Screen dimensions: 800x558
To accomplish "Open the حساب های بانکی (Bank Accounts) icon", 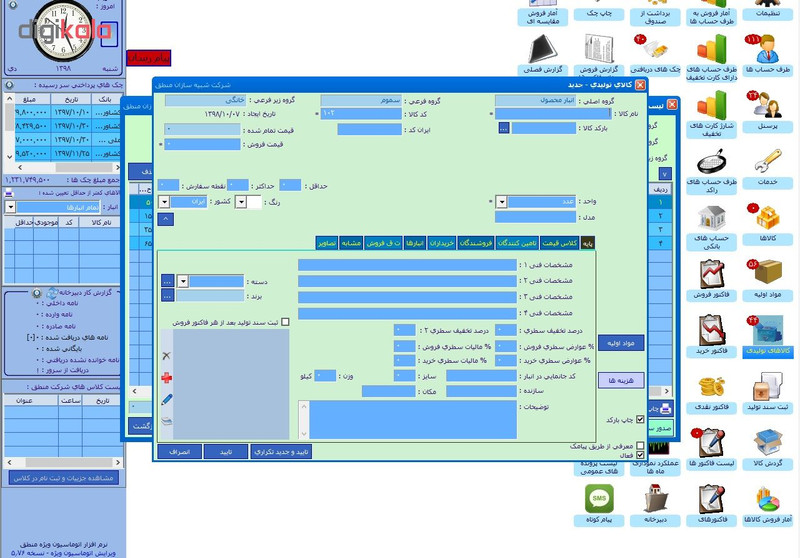I will click(712, 219).
